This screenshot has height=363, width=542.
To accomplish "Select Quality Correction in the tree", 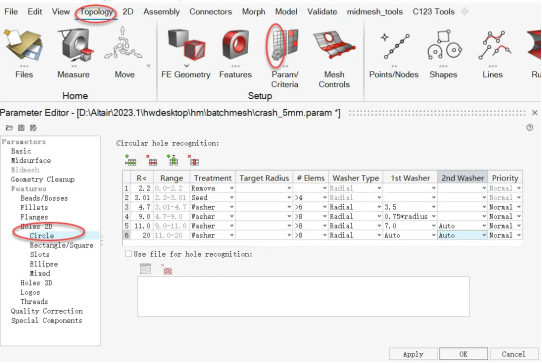I will (47, 311).
